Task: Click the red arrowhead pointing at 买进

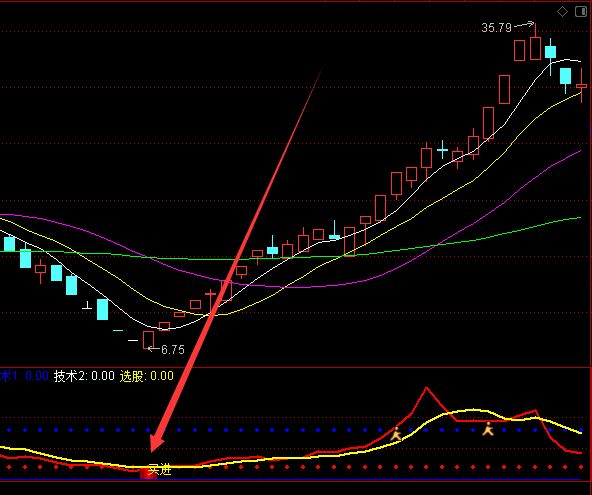Action: pos(157,440)
